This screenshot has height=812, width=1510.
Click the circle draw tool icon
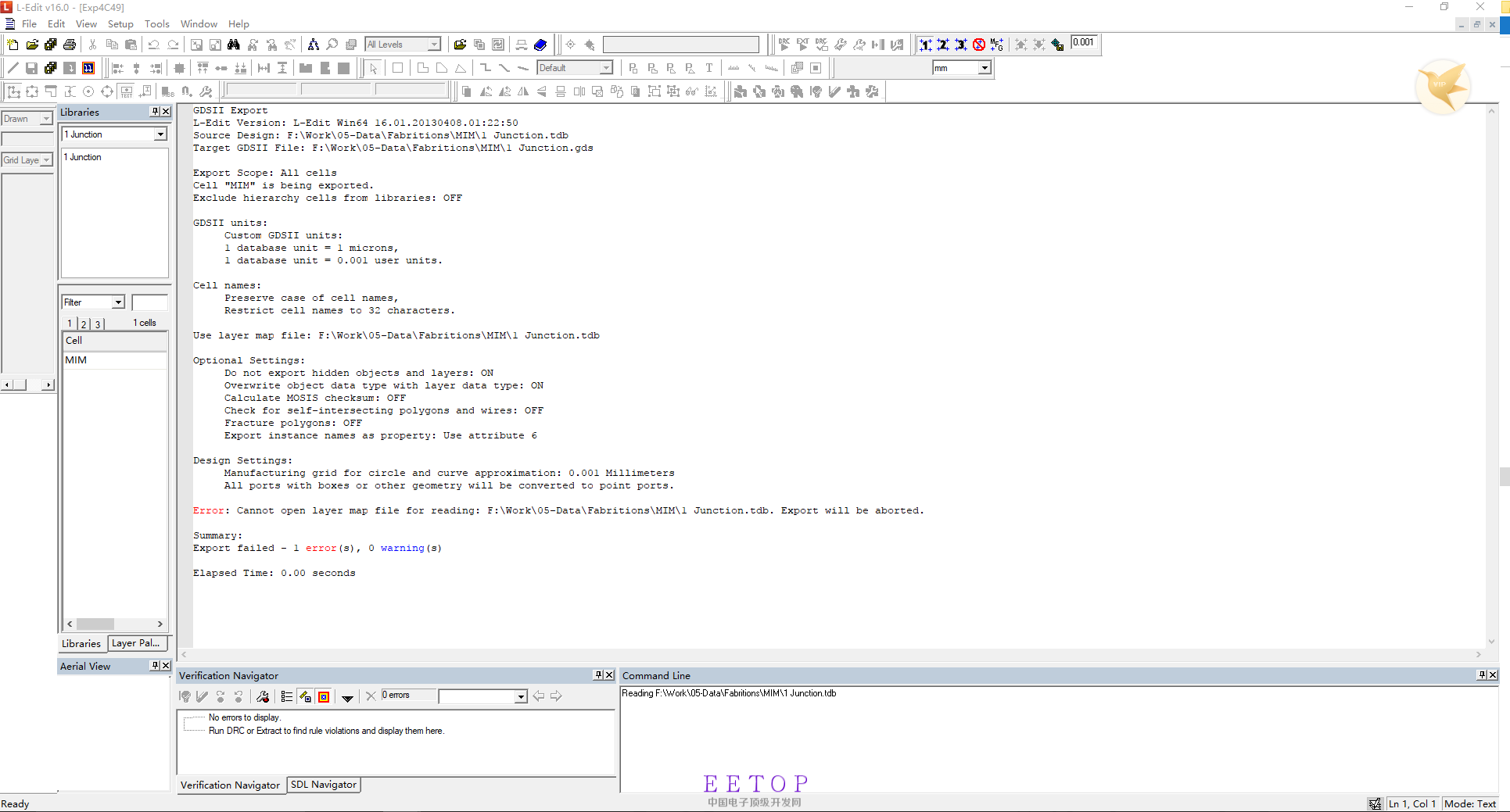coord(88,91)
